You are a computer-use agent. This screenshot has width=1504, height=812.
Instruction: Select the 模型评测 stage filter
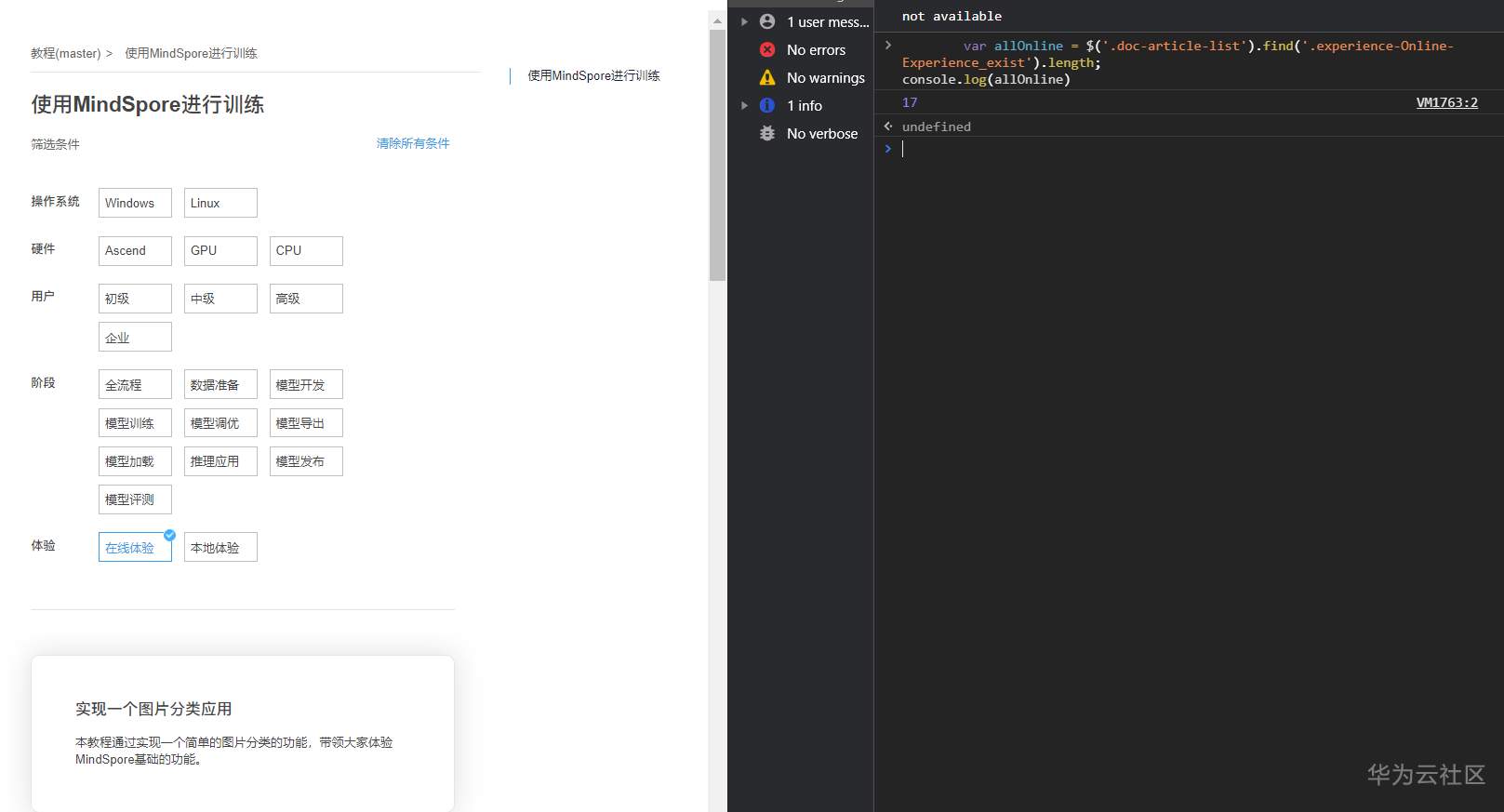[135, 499]
